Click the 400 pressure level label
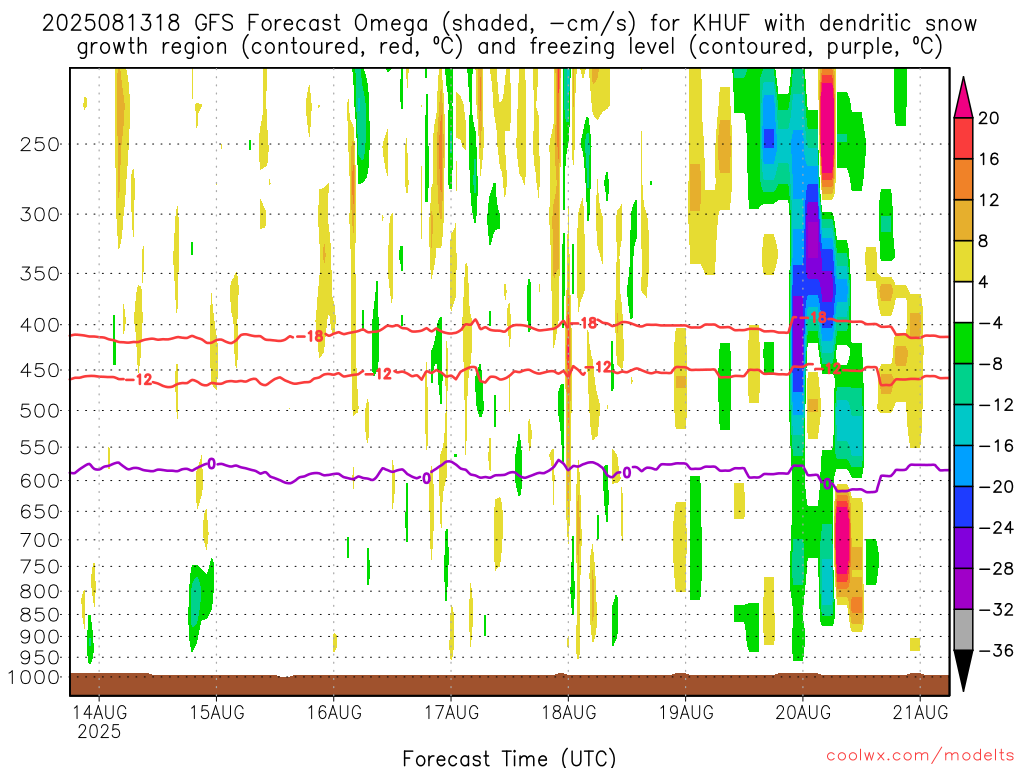This screenshot has width=1024, height=768. point(40,325)
